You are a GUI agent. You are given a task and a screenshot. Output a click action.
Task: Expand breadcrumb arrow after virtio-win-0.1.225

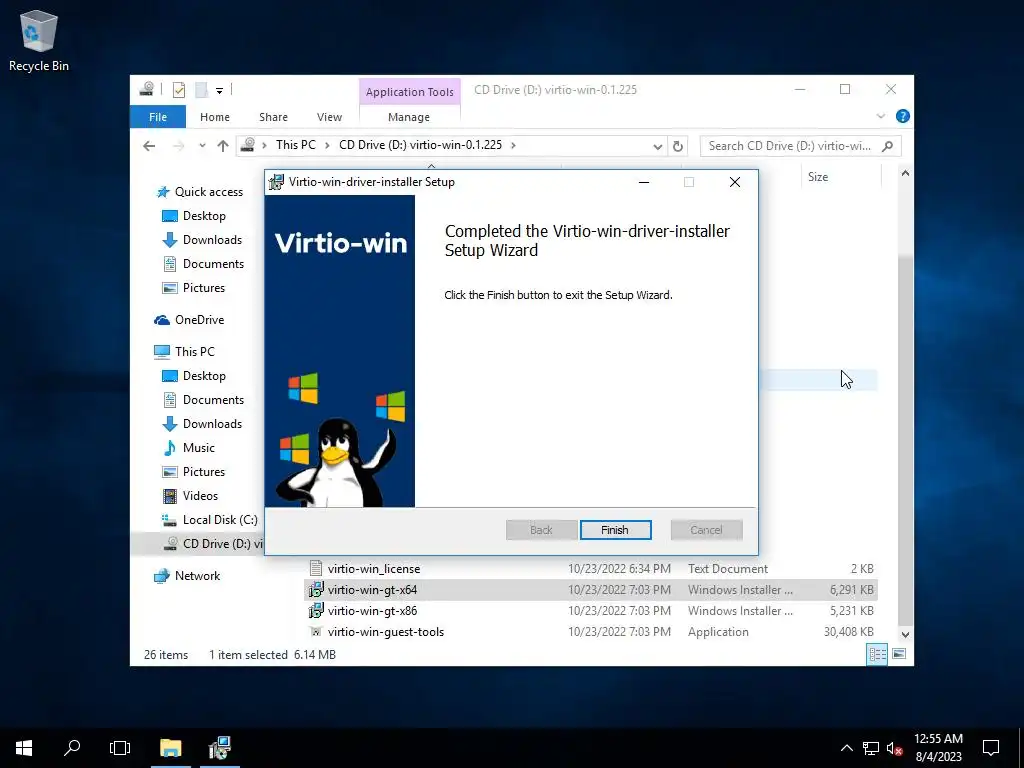(x=513, y=146)
